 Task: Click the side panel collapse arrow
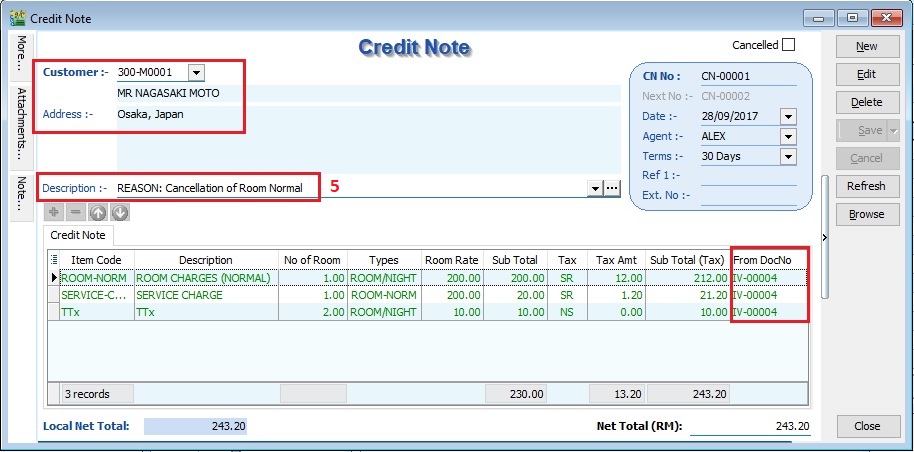pyautogui.click(x=824, y=237)
